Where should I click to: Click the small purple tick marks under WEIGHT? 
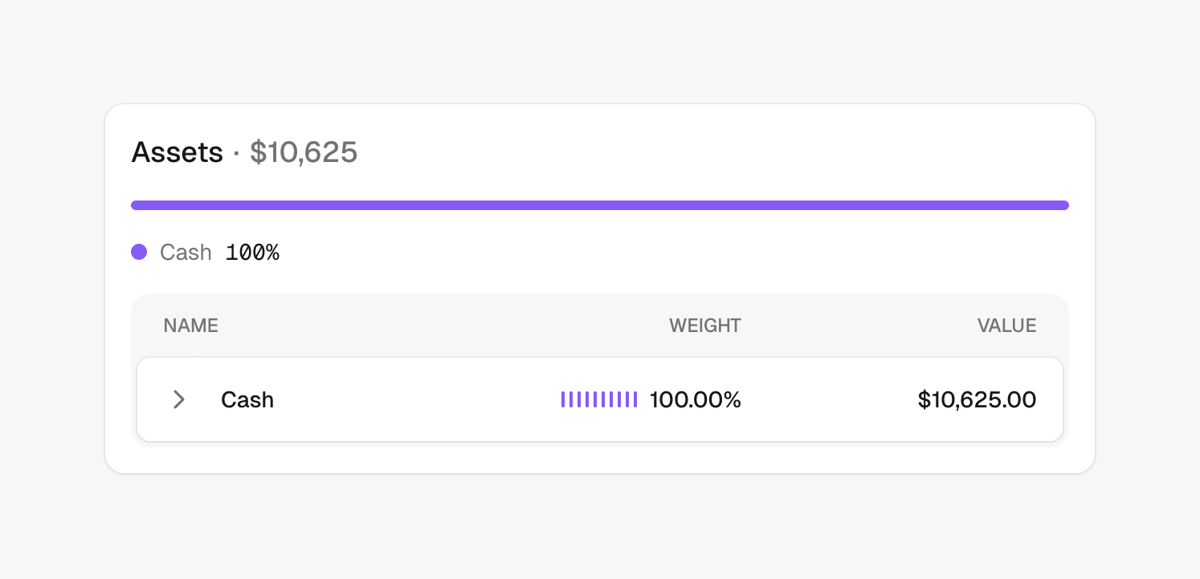click(x=598, y=399)
